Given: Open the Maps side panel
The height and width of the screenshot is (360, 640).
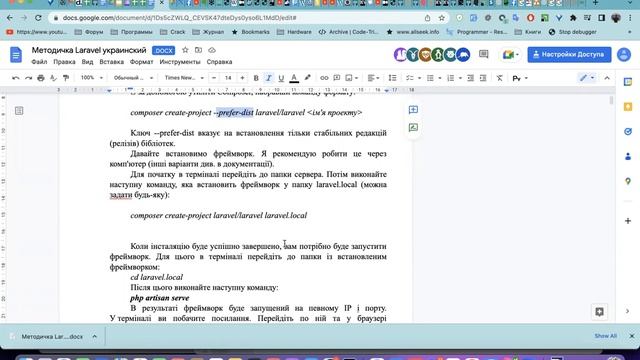Looking at the screenshot, I should click(x=628, y=181).
